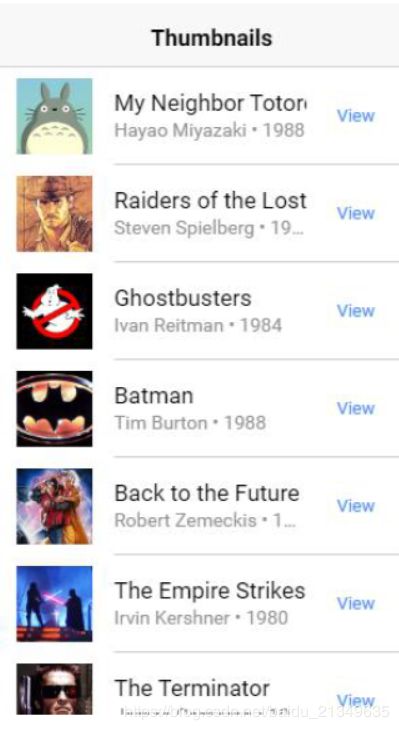
Task: Open View next to The Terminator
Action: [x=356, y=700]
